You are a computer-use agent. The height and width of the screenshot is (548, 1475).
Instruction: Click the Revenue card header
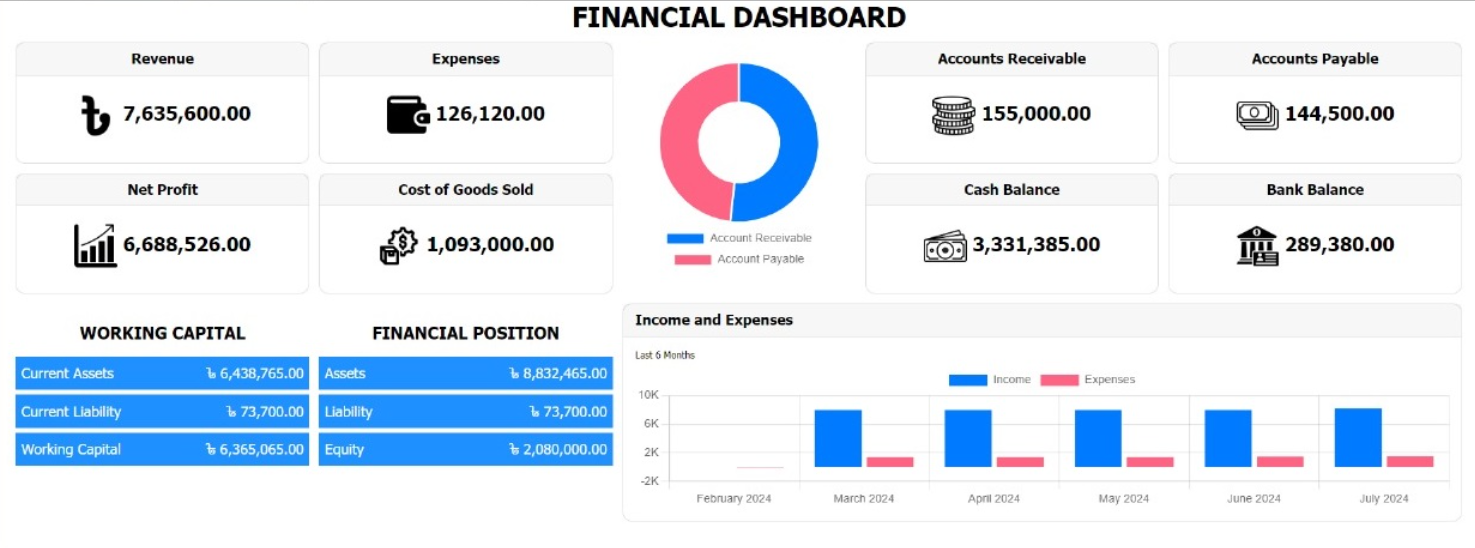[162, 59]
